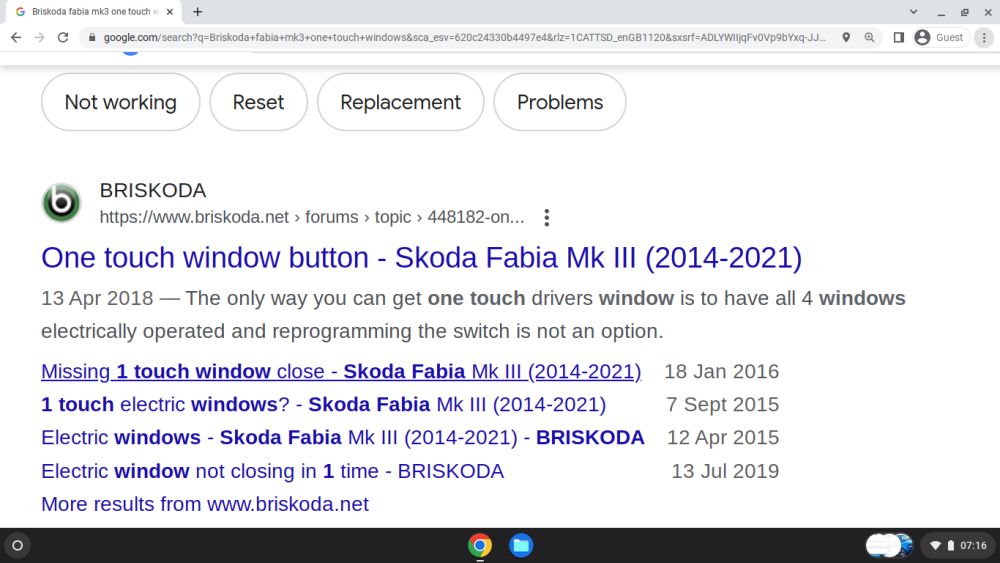Image resolution: width=1000 pixels, height=563 pixels.
Task: Click the BRISKODA site name
Action: tap(153, 190)
